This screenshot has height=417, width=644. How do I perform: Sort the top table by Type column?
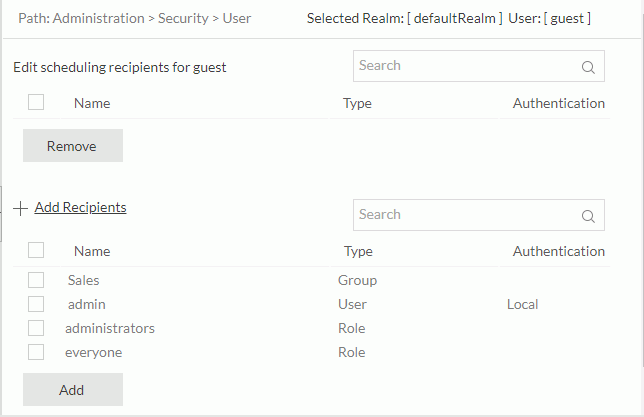(x=357, y=103)
